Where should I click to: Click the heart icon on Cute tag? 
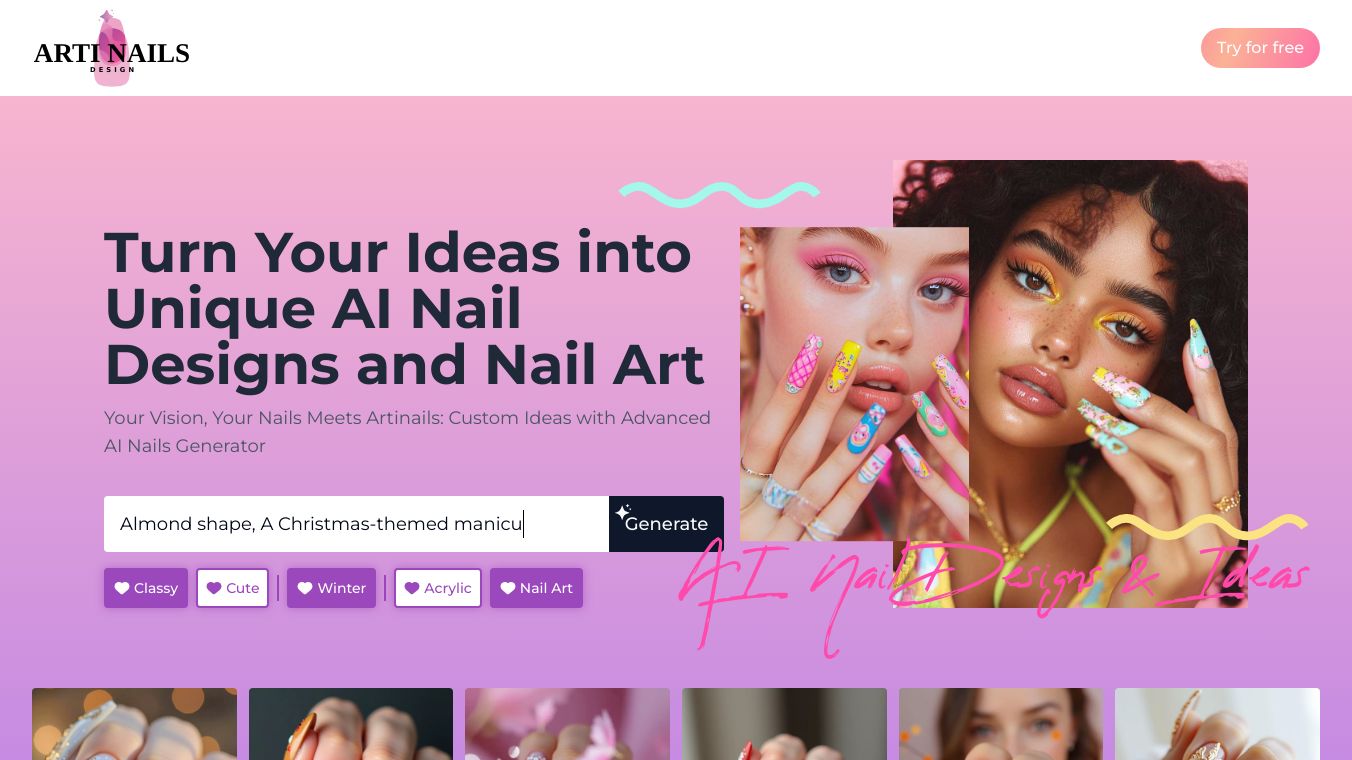click(214, 588)
